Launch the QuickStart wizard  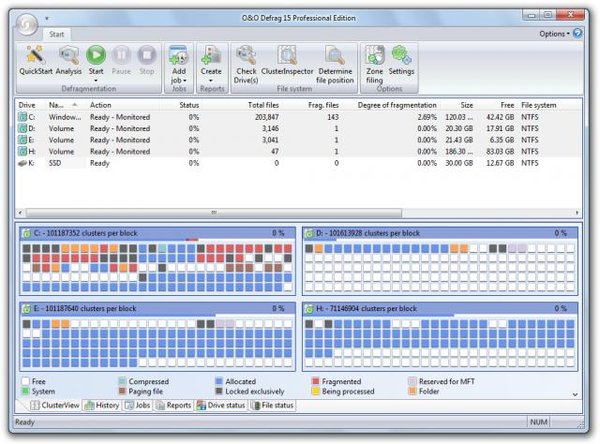click(36, 60)
